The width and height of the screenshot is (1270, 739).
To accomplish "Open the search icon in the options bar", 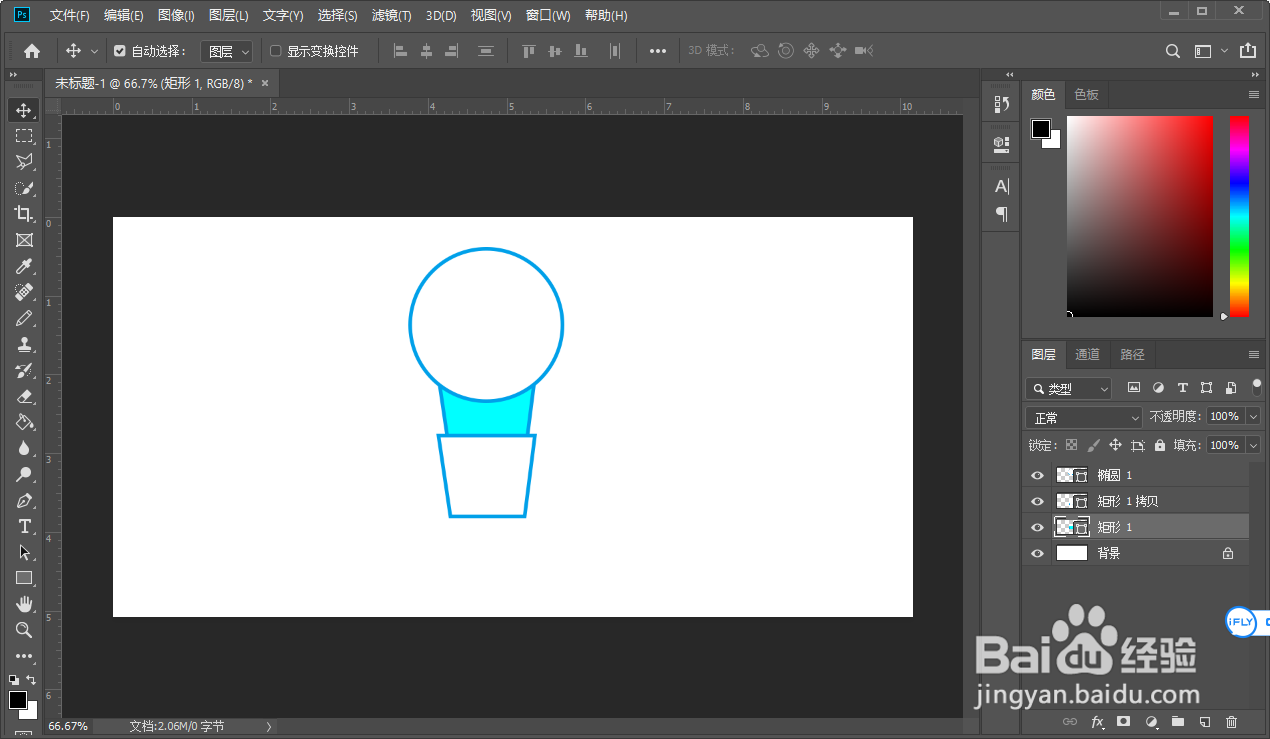I will [x=1171, y=50].
